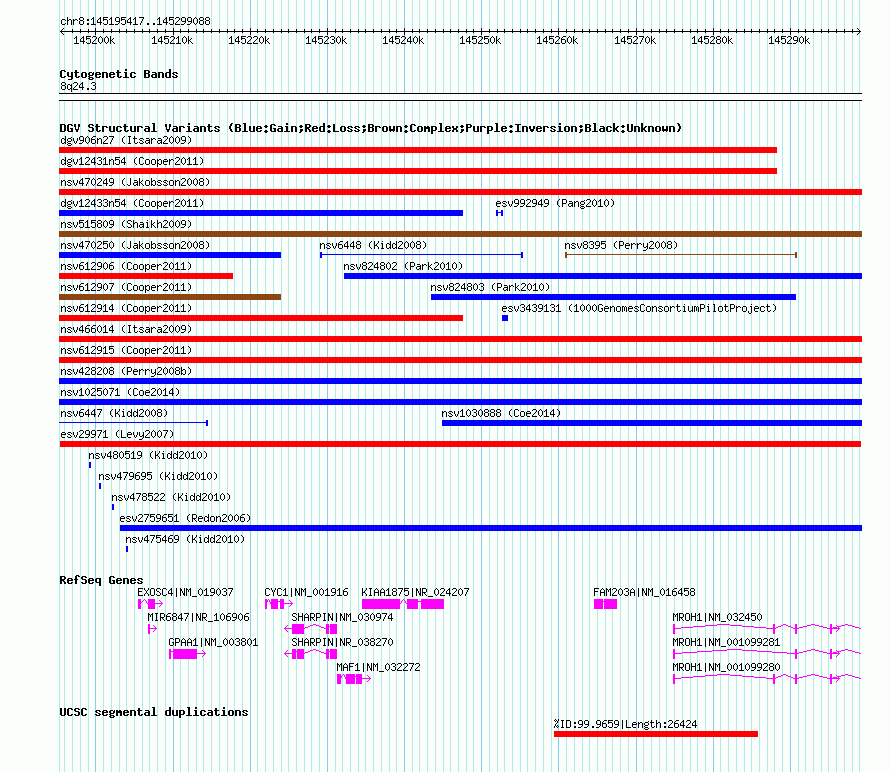Image resolution: width=890 pixels, height=772 pixels.
Task: Select the SHARPIN NM_030974 gene glyph
Action: click(310, 629)
